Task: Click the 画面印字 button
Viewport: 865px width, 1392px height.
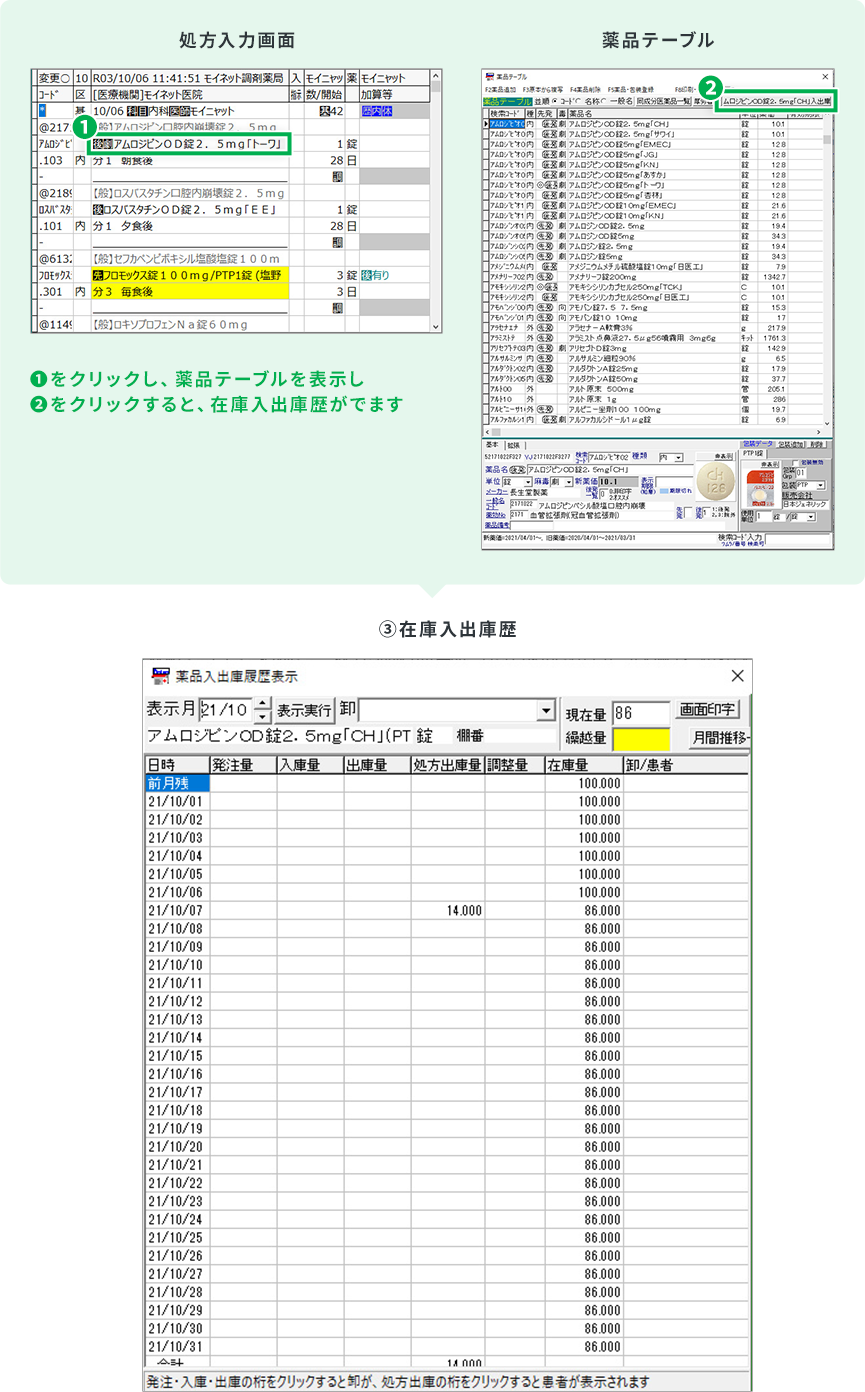Action: coord(707,710)
